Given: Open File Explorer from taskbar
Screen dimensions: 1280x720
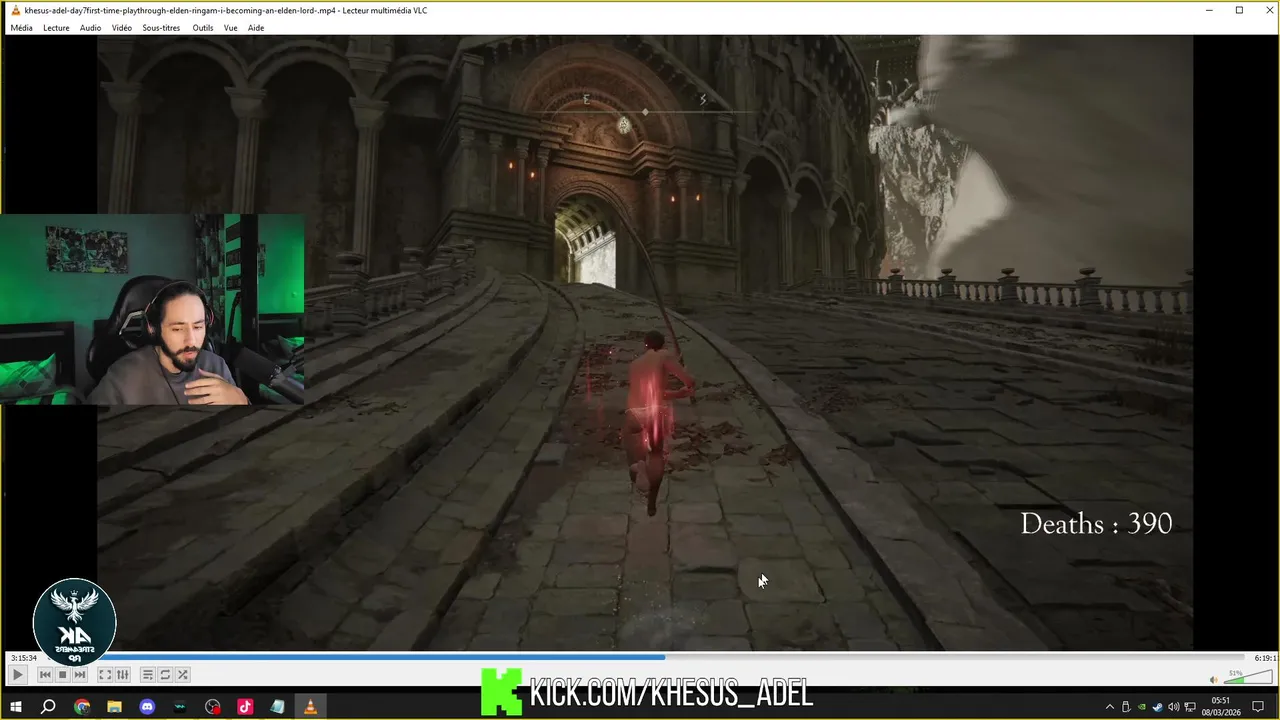Looking at the screenshot, I should pyautogui.click(x=114, y=707).
